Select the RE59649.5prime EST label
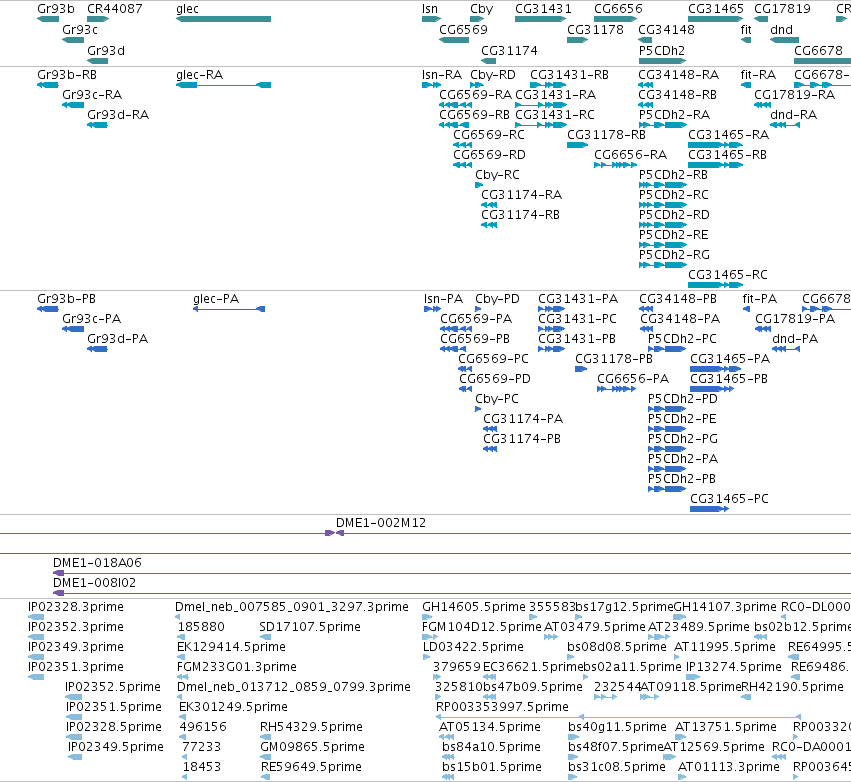The image size is (851, 782). pos(310,766)
